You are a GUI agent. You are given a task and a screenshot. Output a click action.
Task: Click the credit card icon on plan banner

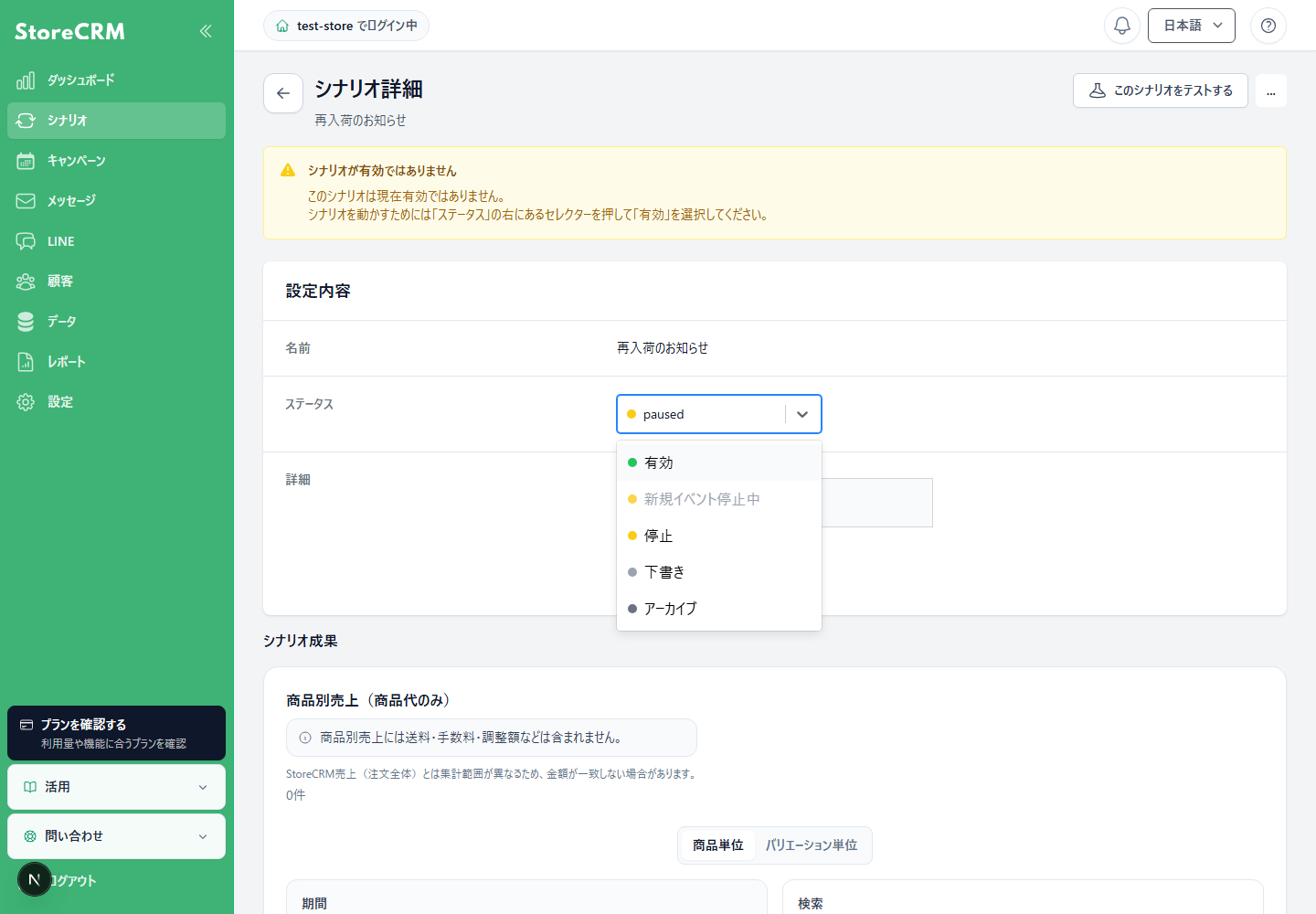(x=27, y=725)
